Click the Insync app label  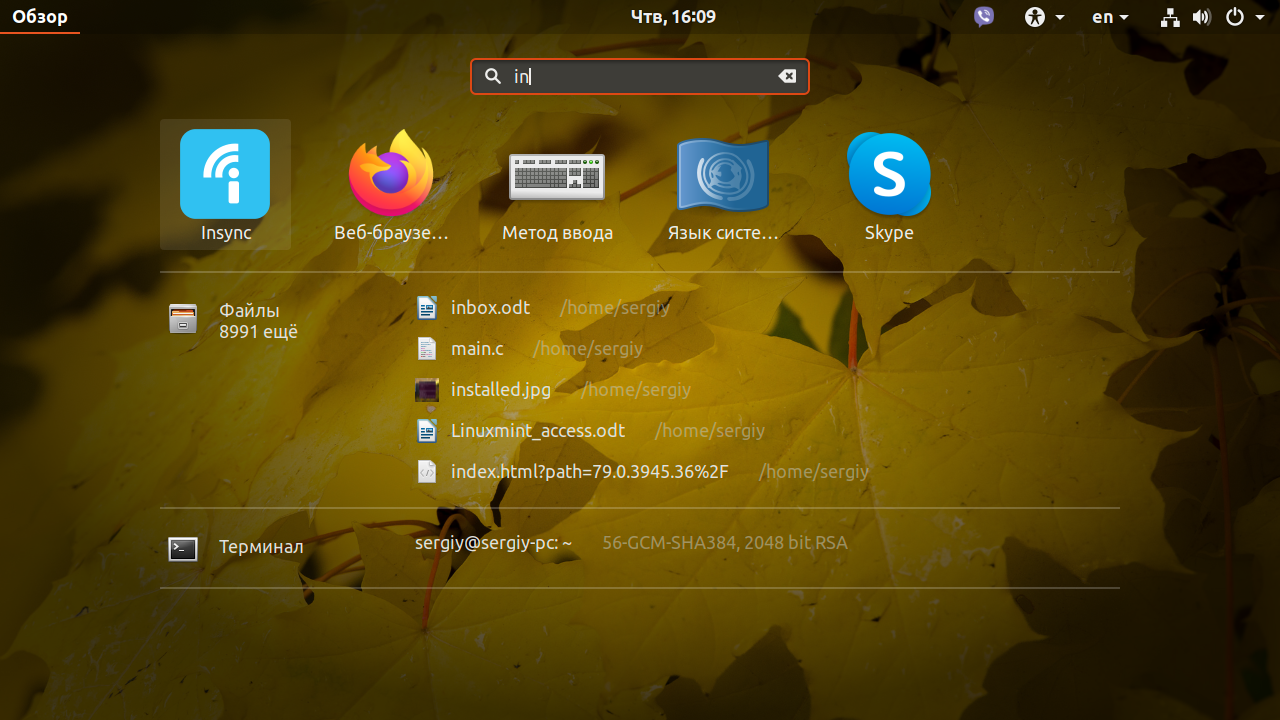pyautogui.click(x=226, y=233)
